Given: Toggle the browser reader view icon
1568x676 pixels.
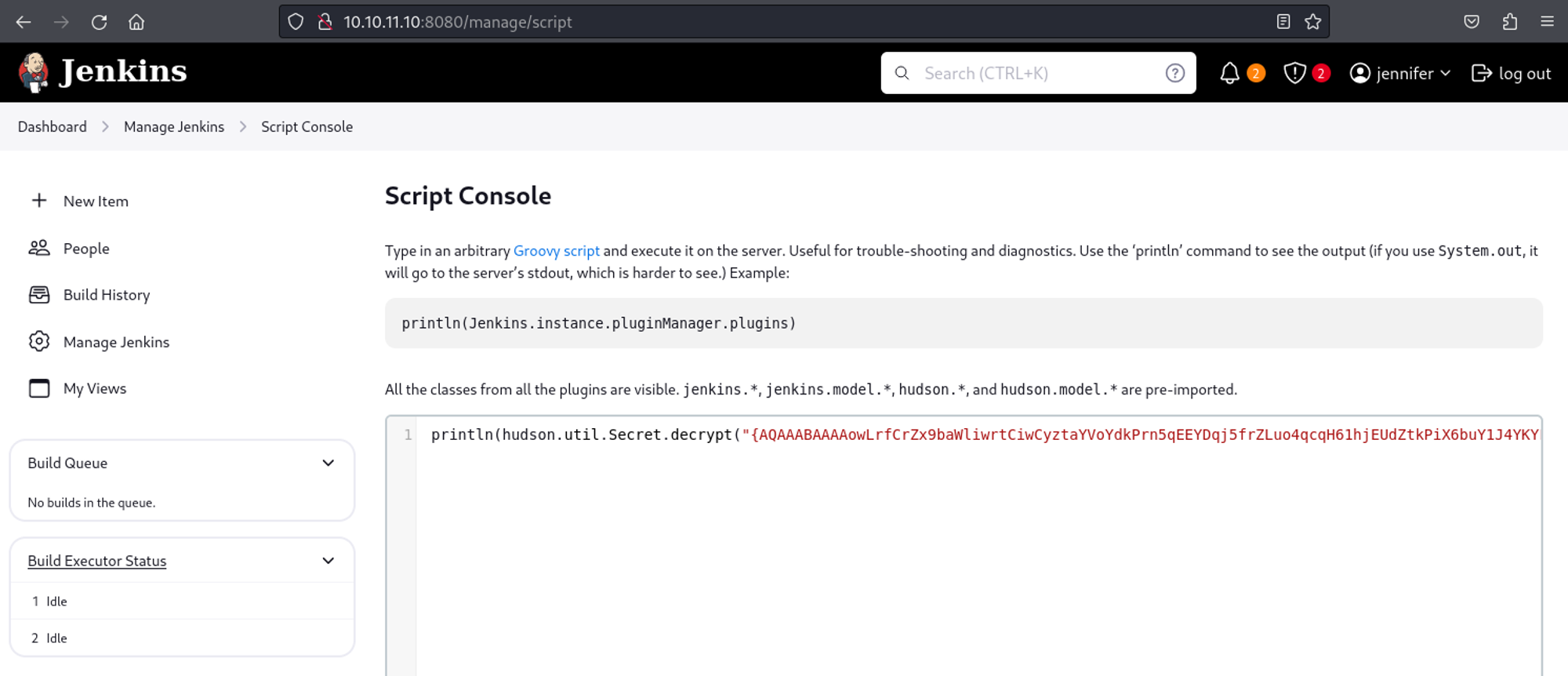Looking at the screenshot, I should (x=1283, y=22).
